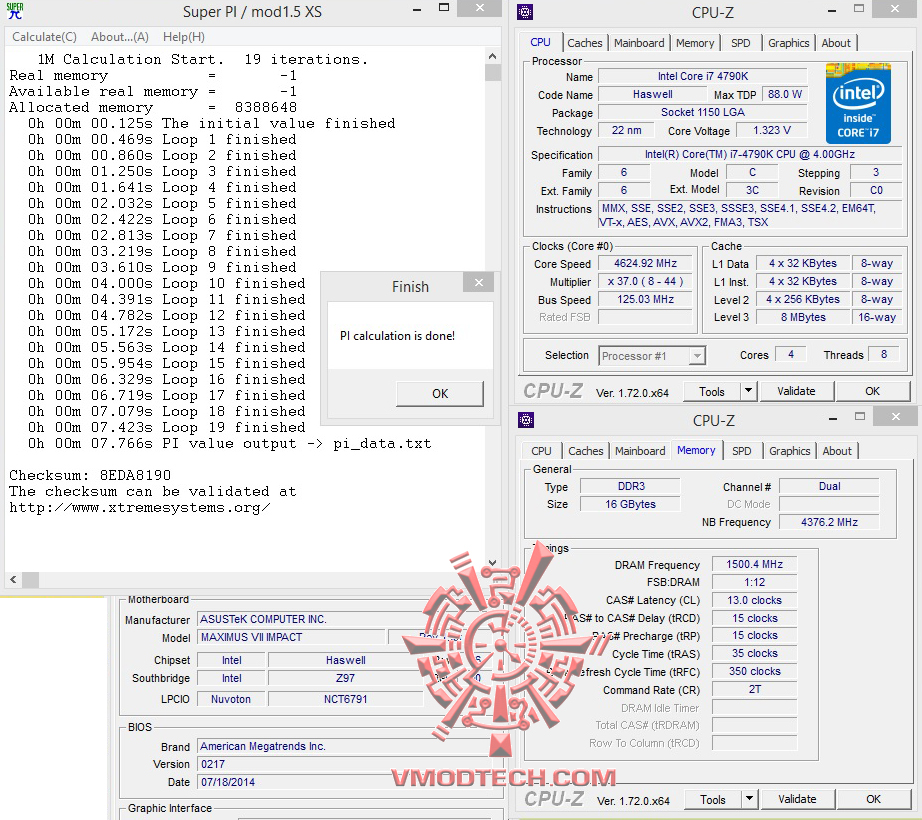The width and height of the screenshot is (922, 820).
Task: Click Super PI vertical scrollbar up arrow
Action: tap(493, 56)
